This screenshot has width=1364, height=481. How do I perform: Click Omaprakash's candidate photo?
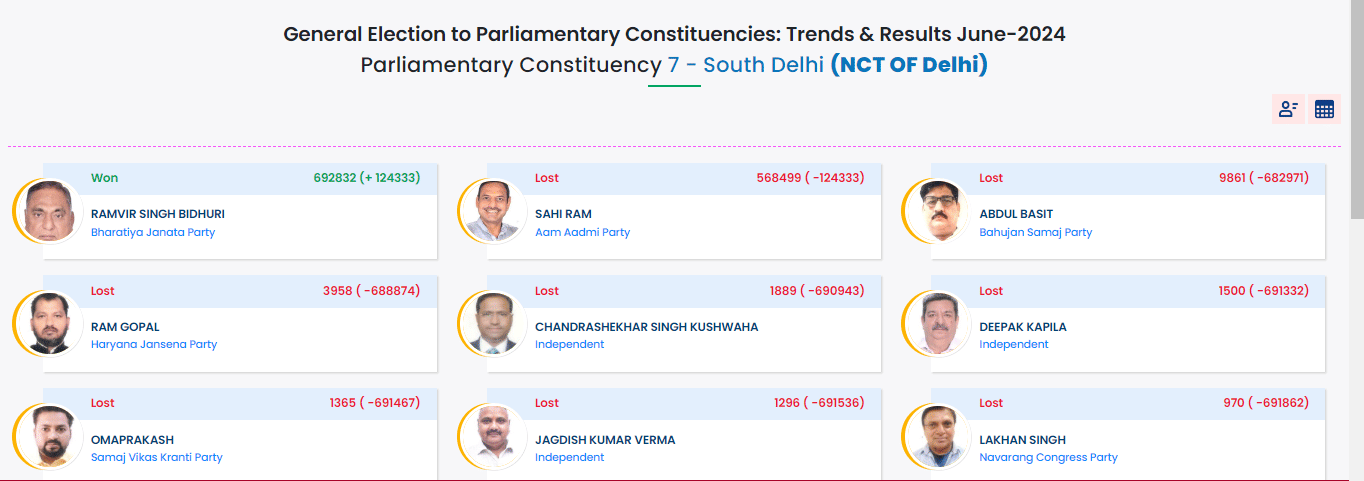(49, 436)
